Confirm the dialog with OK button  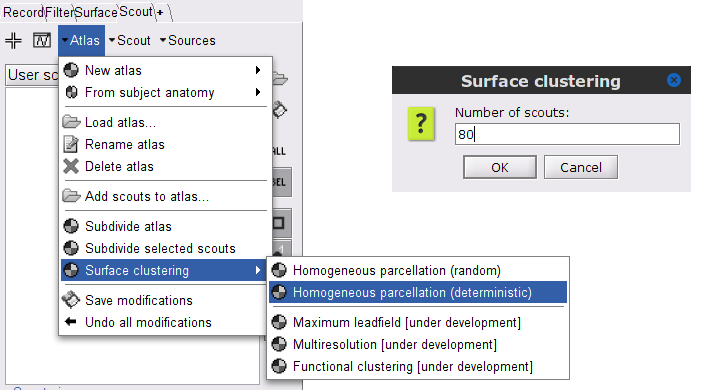(500, 167)
